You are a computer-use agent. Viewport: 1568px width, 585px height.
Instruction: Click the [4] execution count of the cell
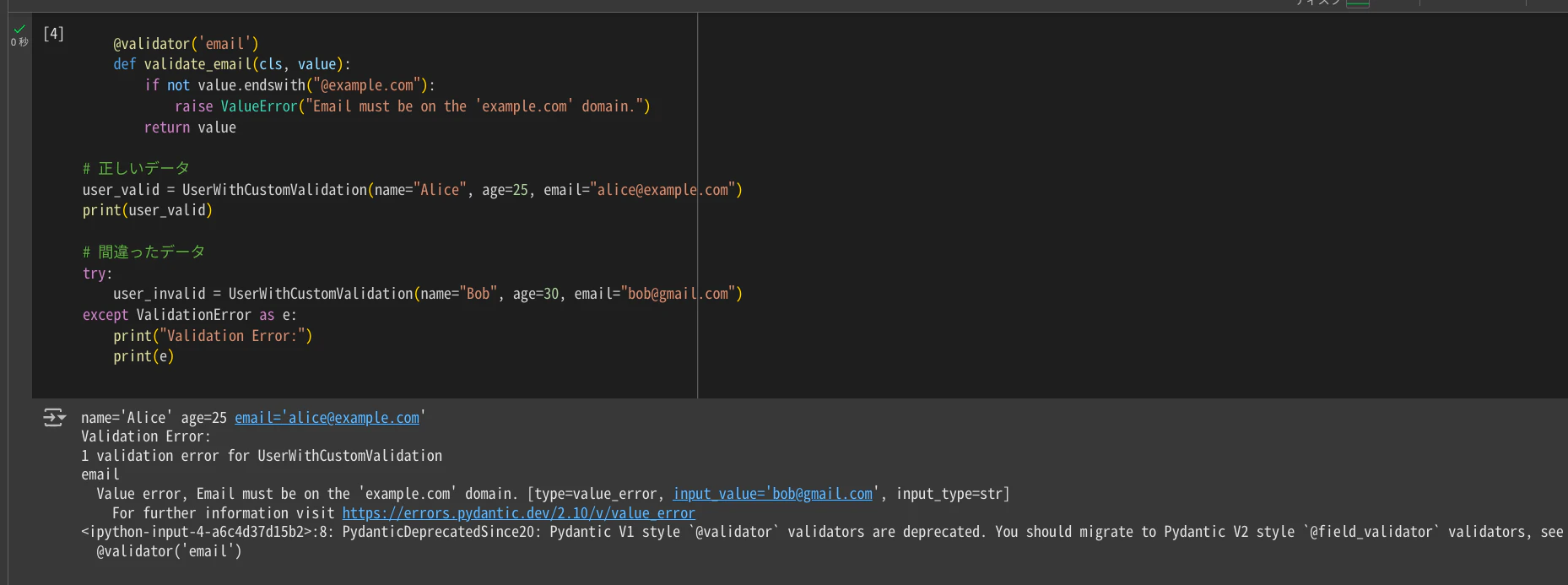click(x=53, y=34)
